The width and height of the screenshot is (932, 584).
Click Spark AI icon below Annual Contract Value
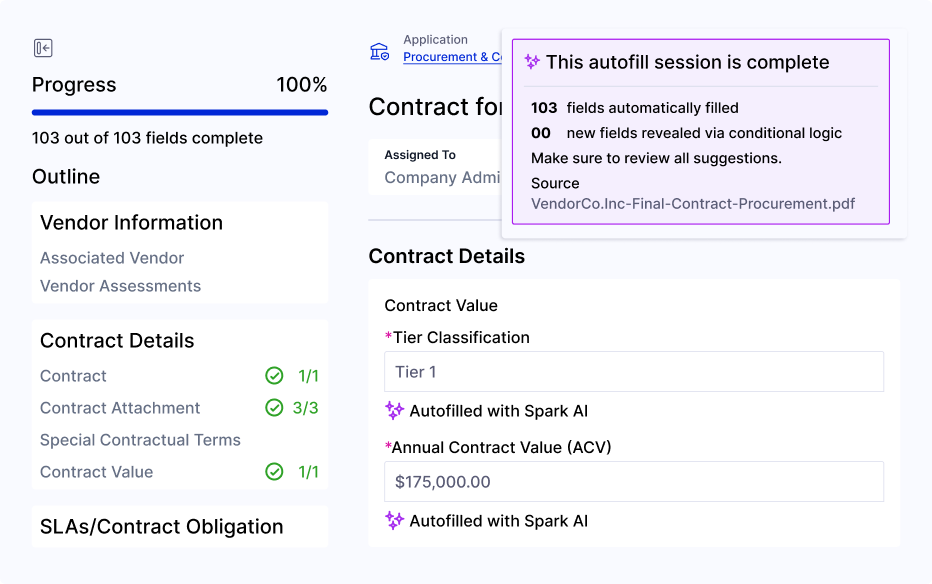[394, 521]
